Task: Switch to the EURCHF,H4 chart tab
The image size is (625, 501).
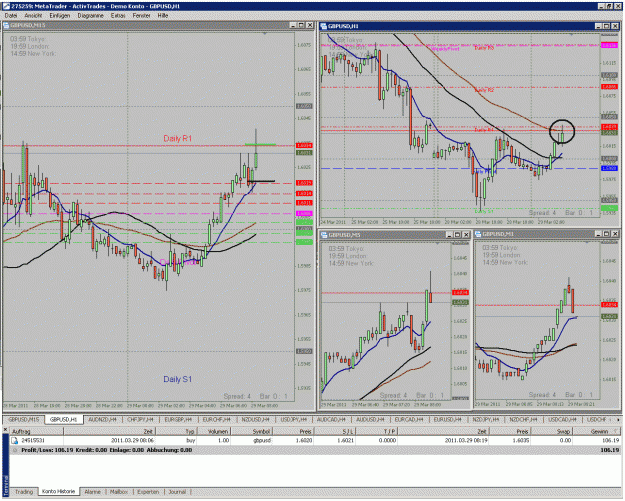Action: coord(216,420)
